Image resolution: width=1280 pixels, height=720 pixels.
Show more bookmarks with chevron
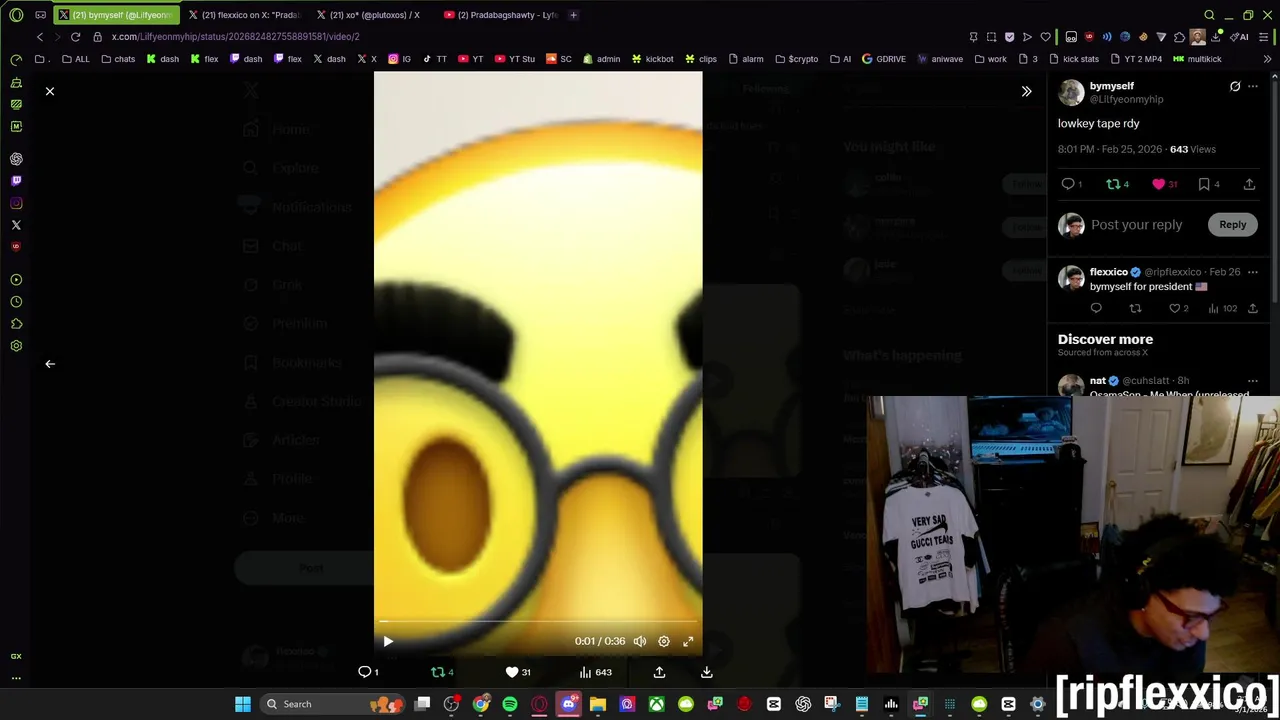1267,59
